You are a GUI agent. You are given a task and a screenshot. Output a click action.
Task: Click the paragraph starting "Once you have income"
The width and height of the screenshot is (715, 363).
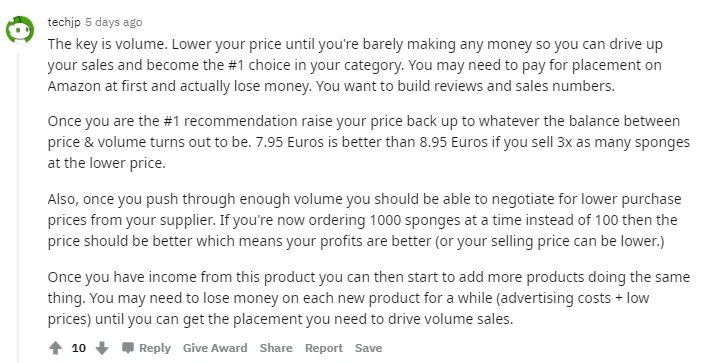click(368, 298)
